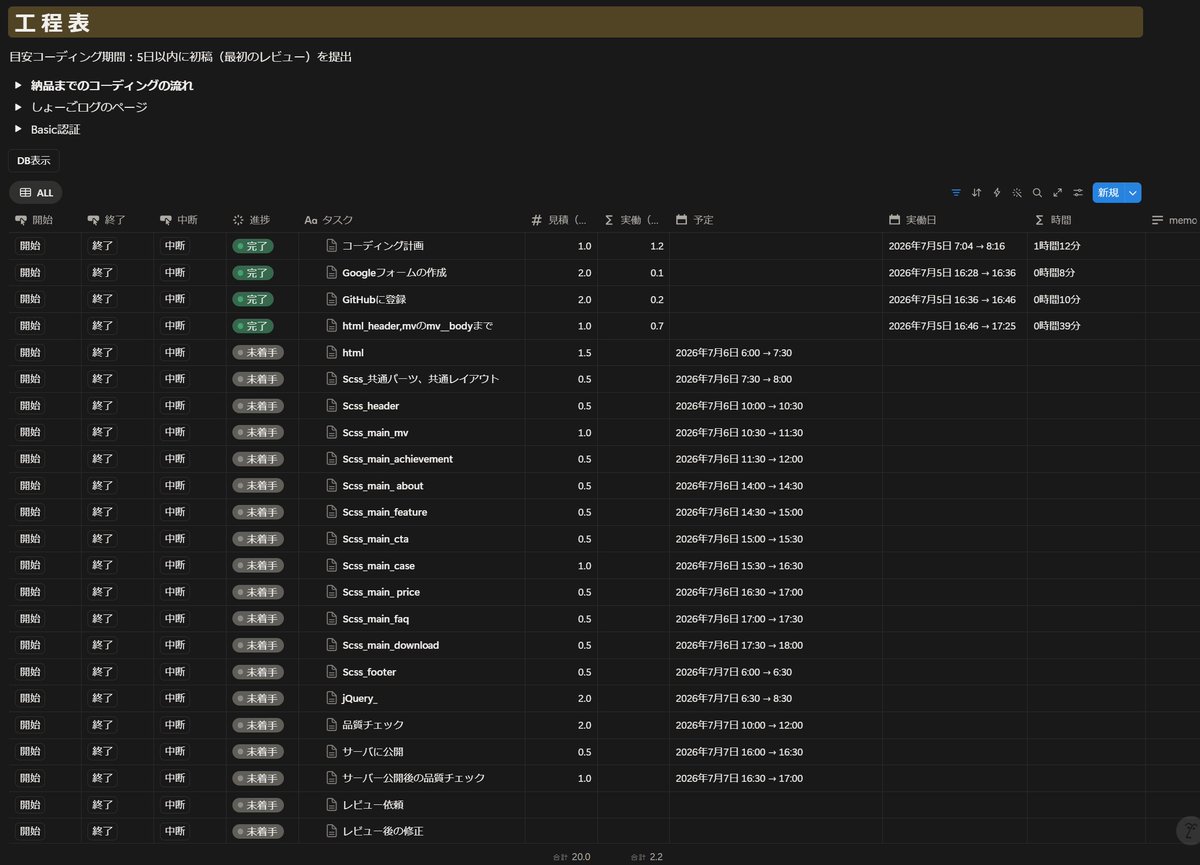The image size is (1200, 865).
Task: Expand the 納品までのコーディングの流れ toggle
Action: pyautogui.click(x=18, y=86)
